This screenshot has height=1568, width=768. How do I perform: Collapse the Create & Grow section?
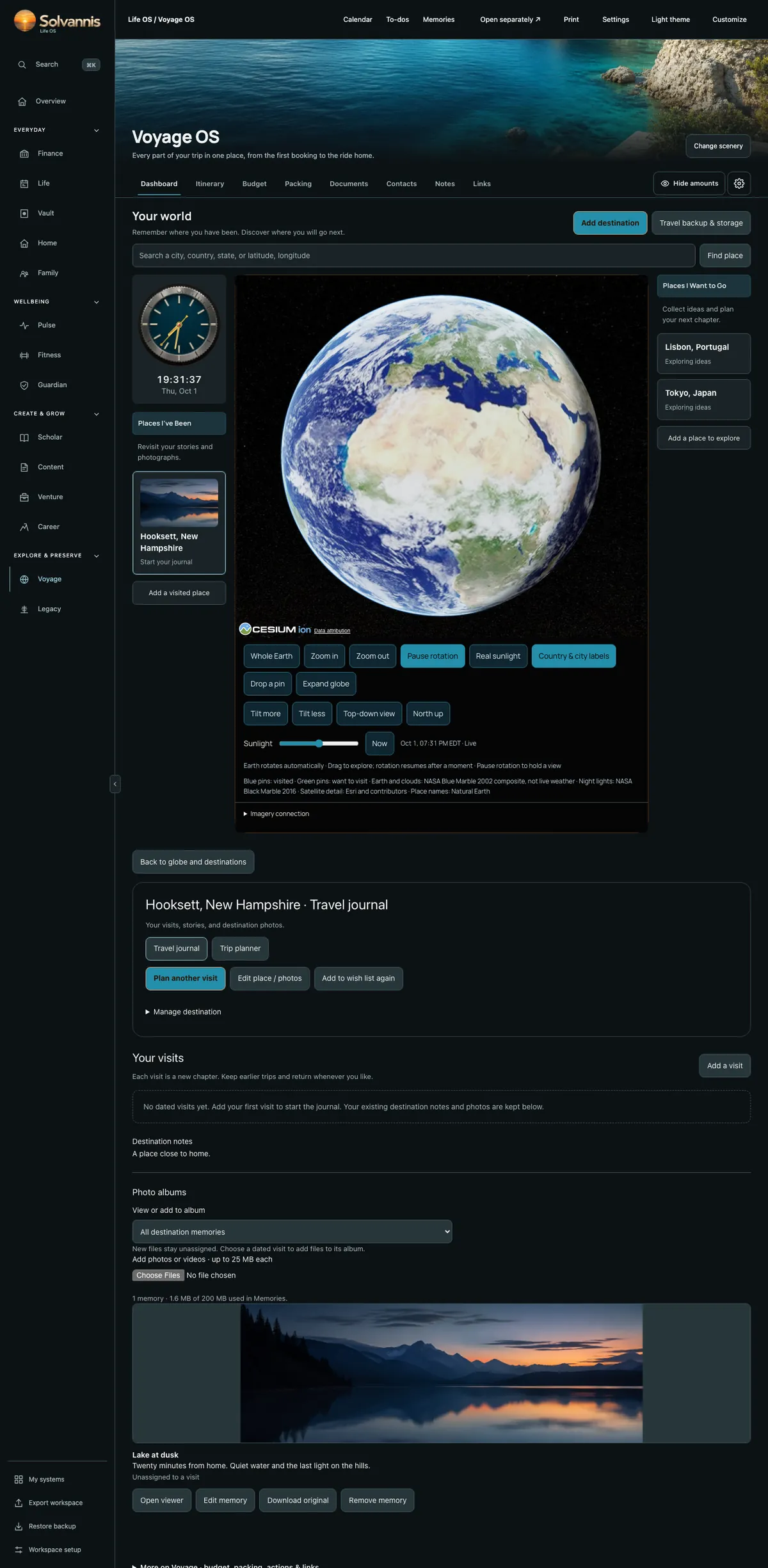97,414
